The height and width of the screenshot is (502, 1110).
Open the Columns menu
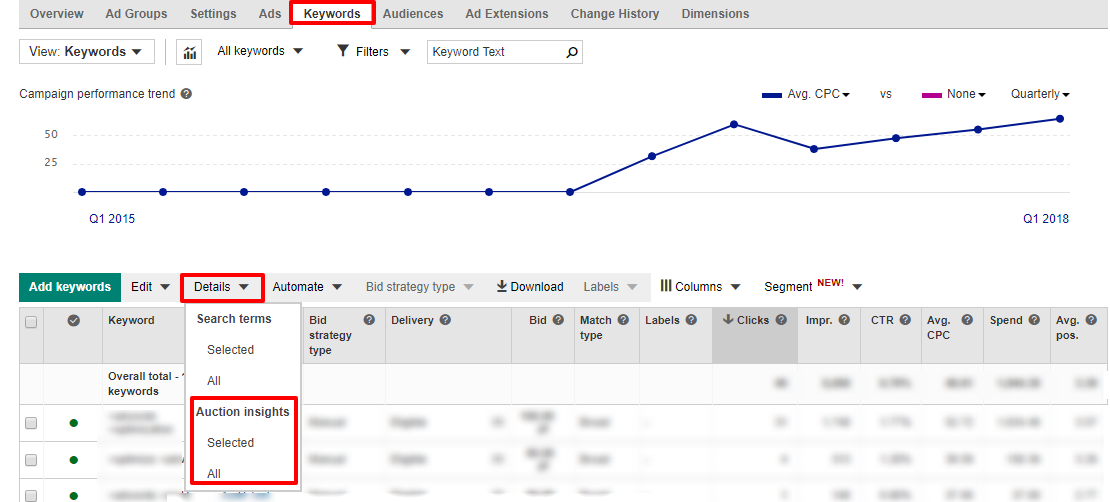point(700,287)
